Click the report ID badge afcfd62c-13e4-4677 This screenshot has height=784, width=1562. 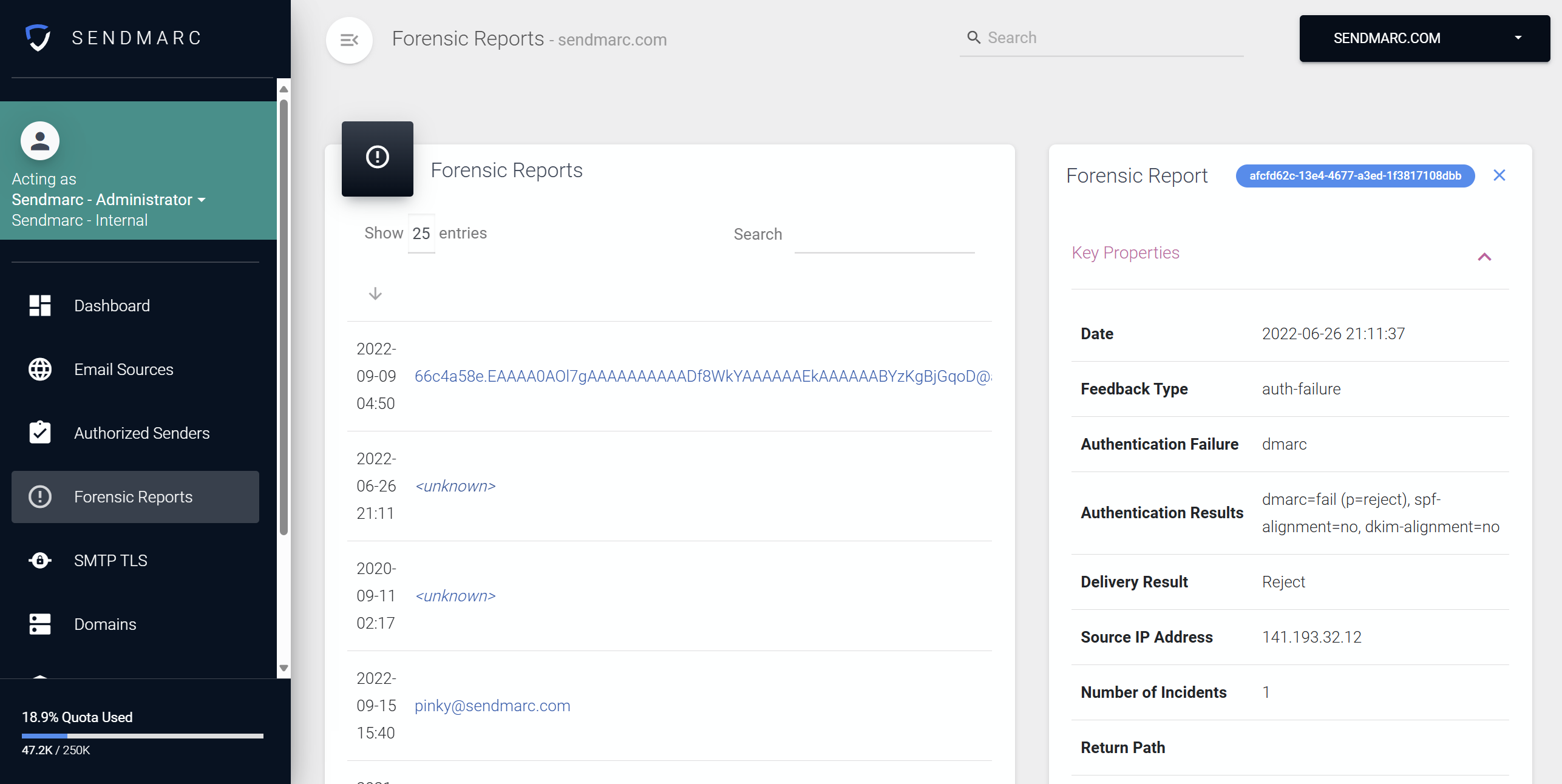click(1355, 175)
